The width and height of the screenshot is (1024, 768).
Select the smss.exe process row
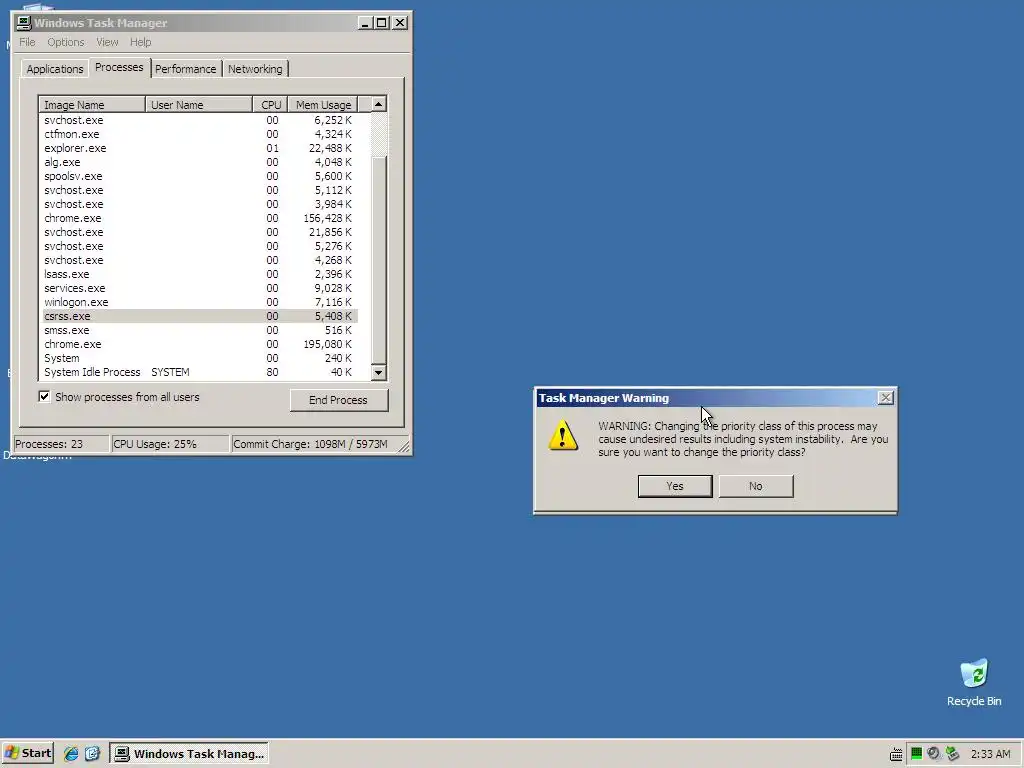199,330
